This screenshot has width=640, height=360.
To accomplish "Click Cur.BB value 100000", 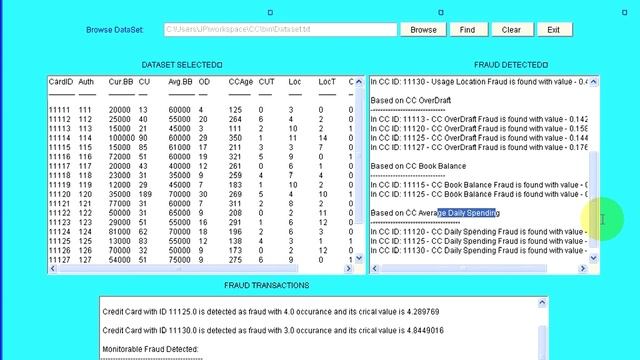I will (x=122, y=138).
